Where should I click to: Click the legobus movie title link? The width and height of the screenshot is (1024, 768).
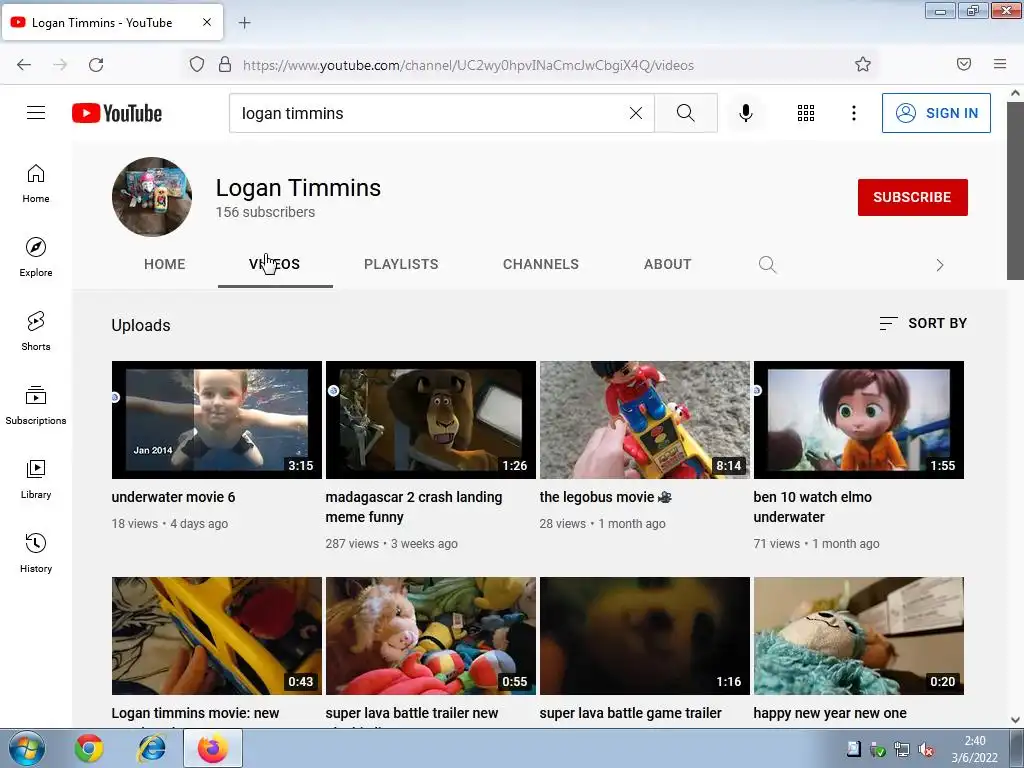[x=605, y=497]
